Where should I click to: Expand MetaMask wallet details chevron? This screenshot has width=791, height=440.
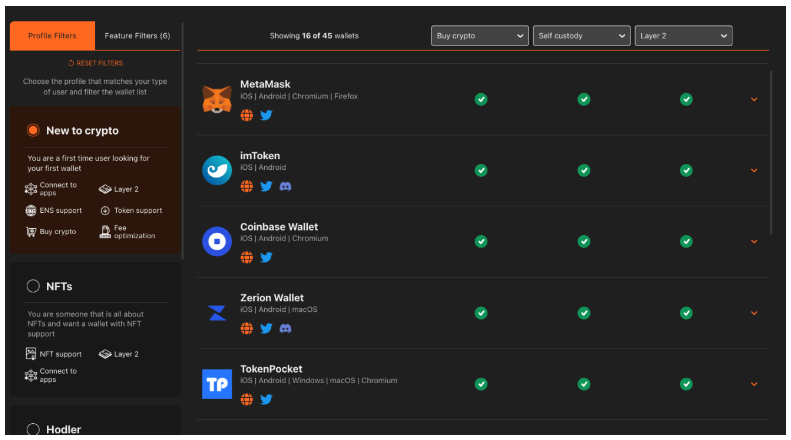pyautogui.click(x=754, y=99)
